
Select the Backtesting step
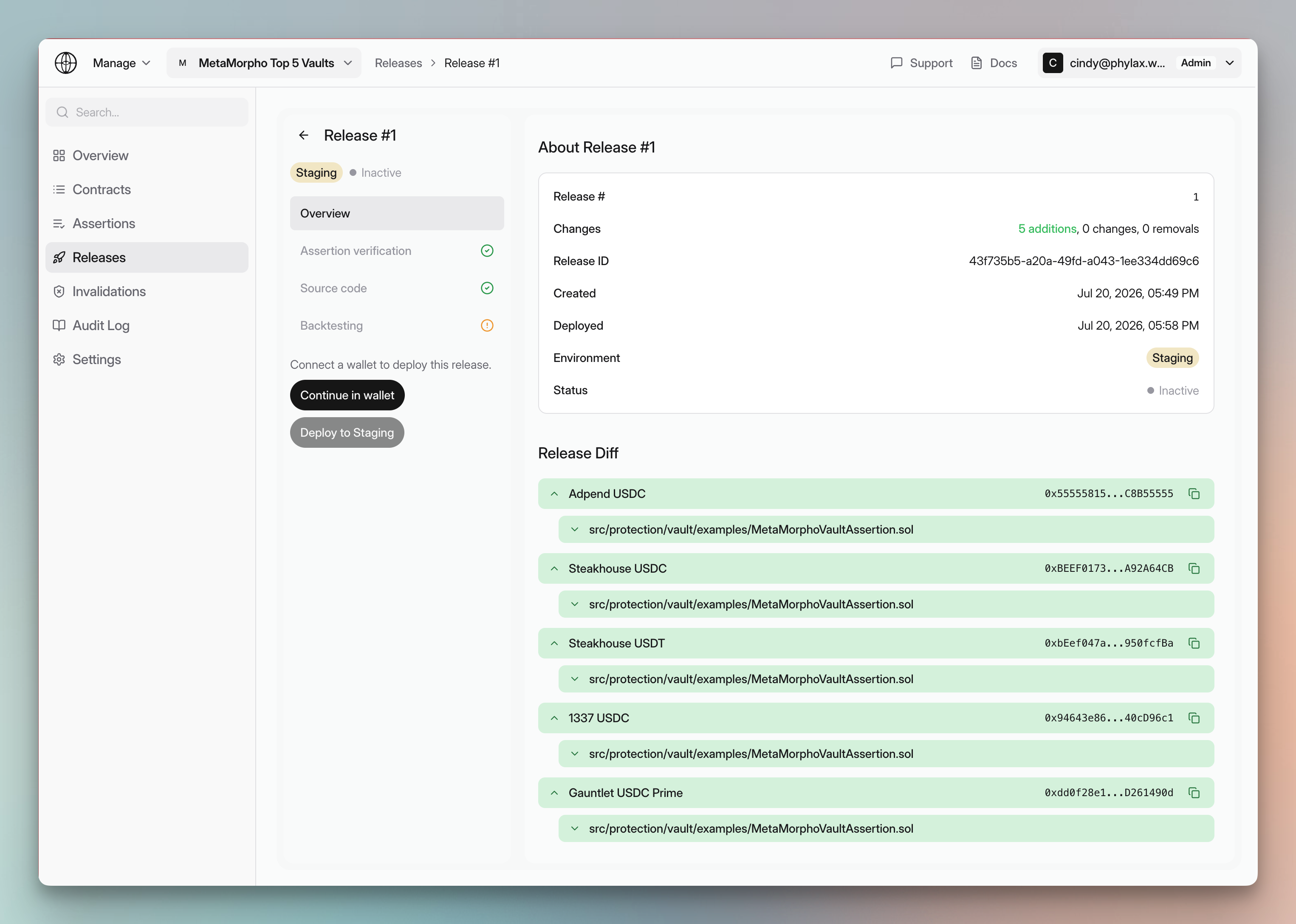click(397, 325)
